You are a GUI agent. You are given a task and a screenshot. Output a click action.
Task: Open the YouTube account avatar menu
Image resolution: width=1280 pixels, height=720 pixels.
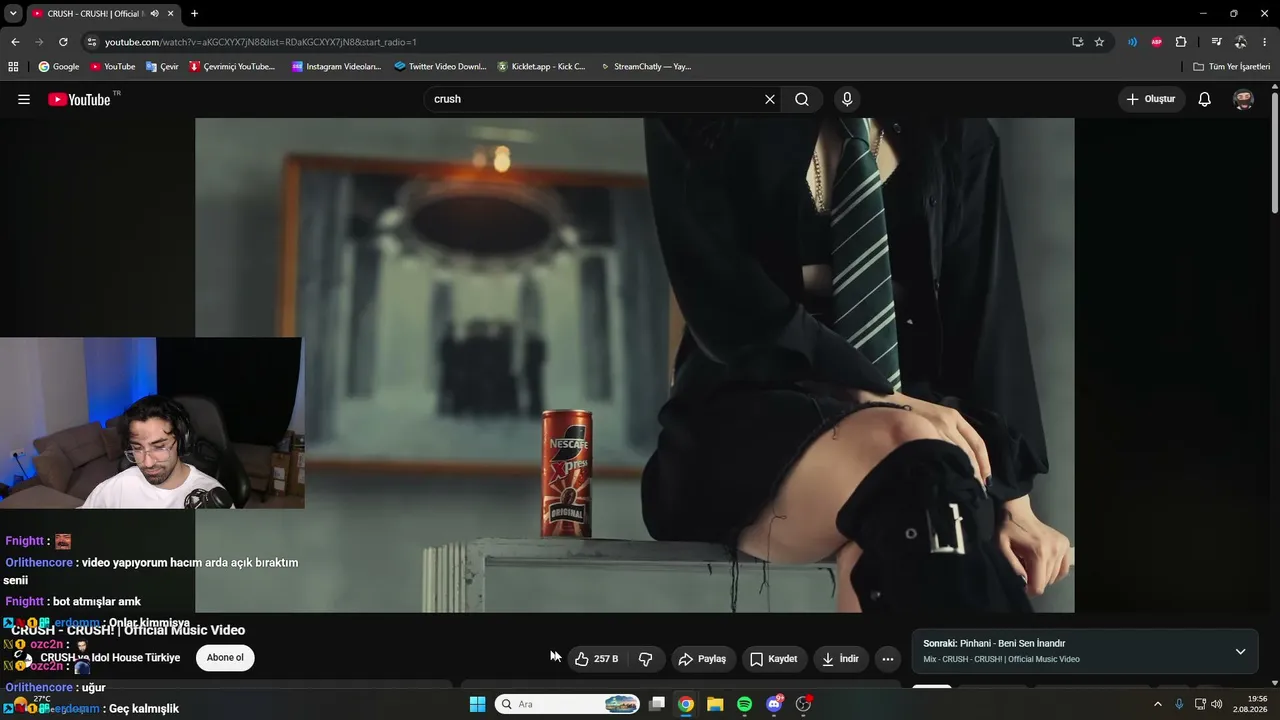(x=1244, y=99)
